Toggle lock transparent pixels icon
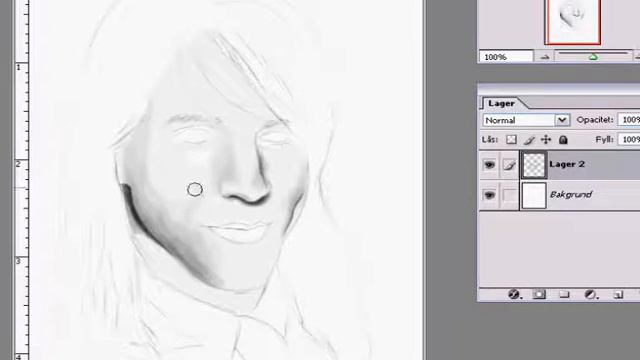Viewport: 640px width, 360px height. click(x=511, y=140)
